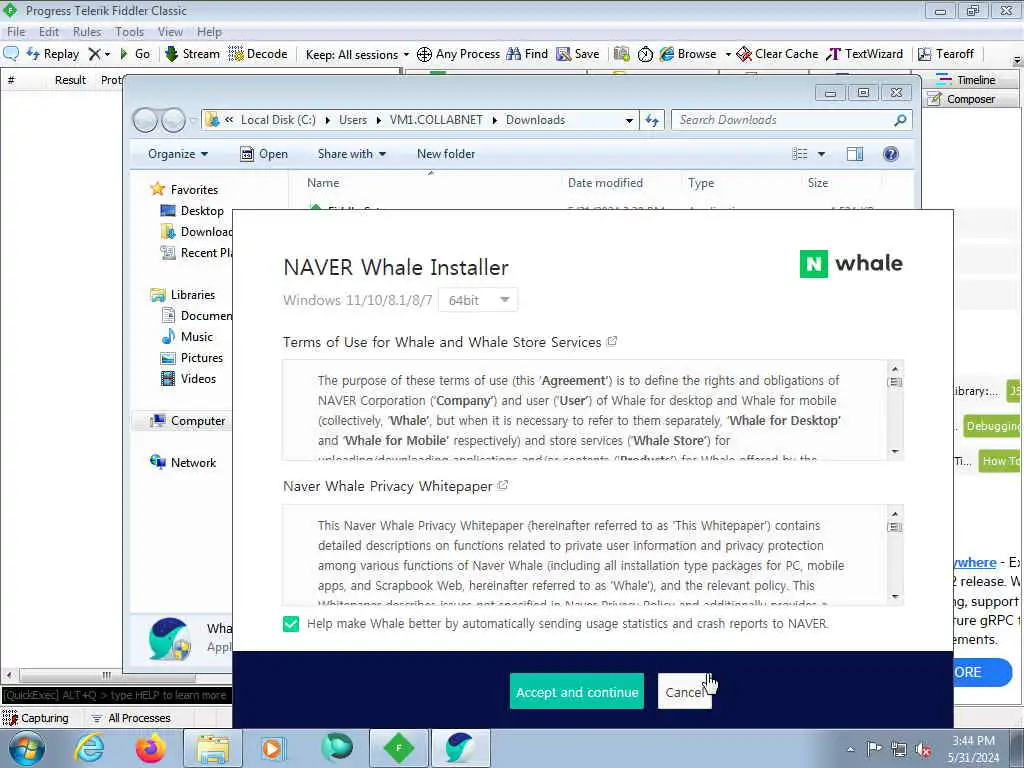Screen dimensions: 1024x768
Task: Click the refresh button beside address bar
Action: pyautogui.click(x=652, y=120)
